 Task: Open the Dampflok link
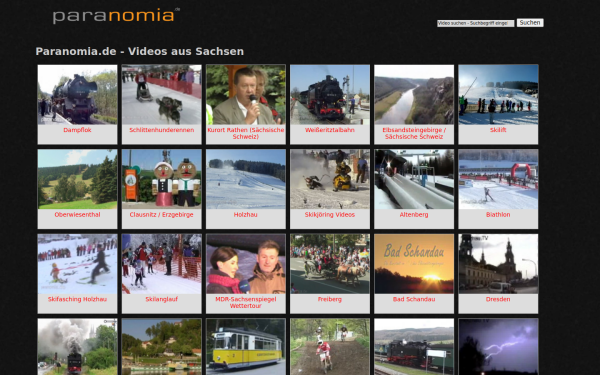pyautogui.click(x=77, y=130)
